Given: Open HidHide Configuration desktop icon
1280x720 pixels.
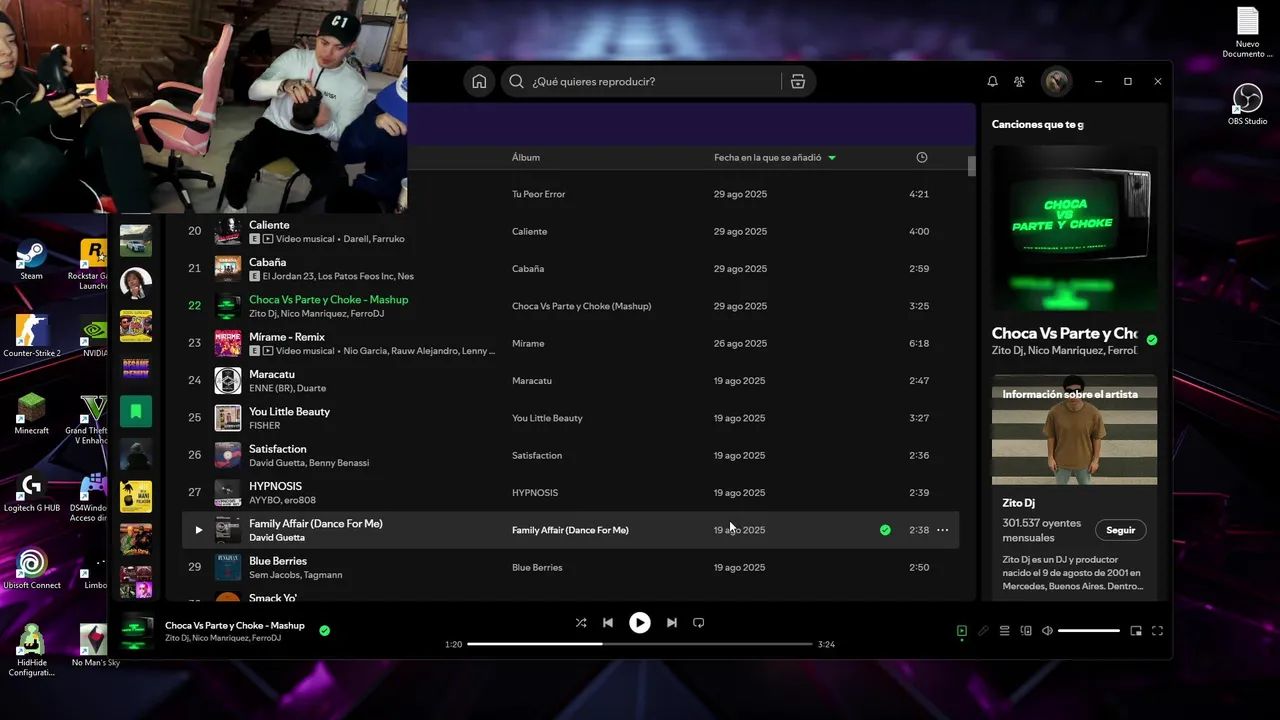Looking at the screenshot, I should tap(32, 650).
